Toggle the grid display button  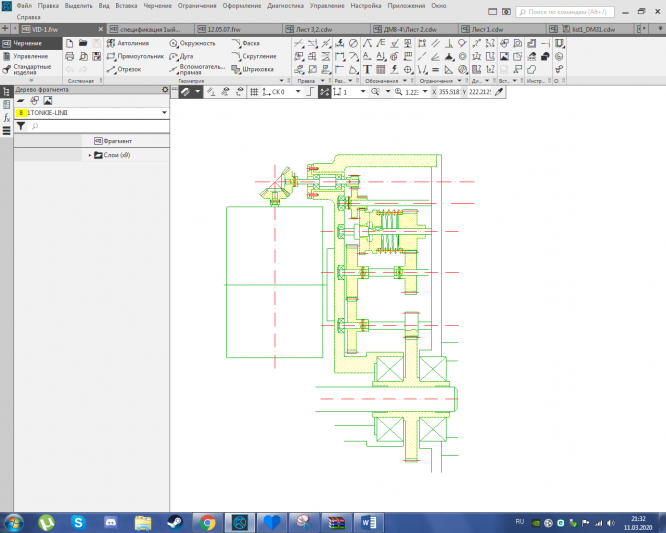pos(254,91)
